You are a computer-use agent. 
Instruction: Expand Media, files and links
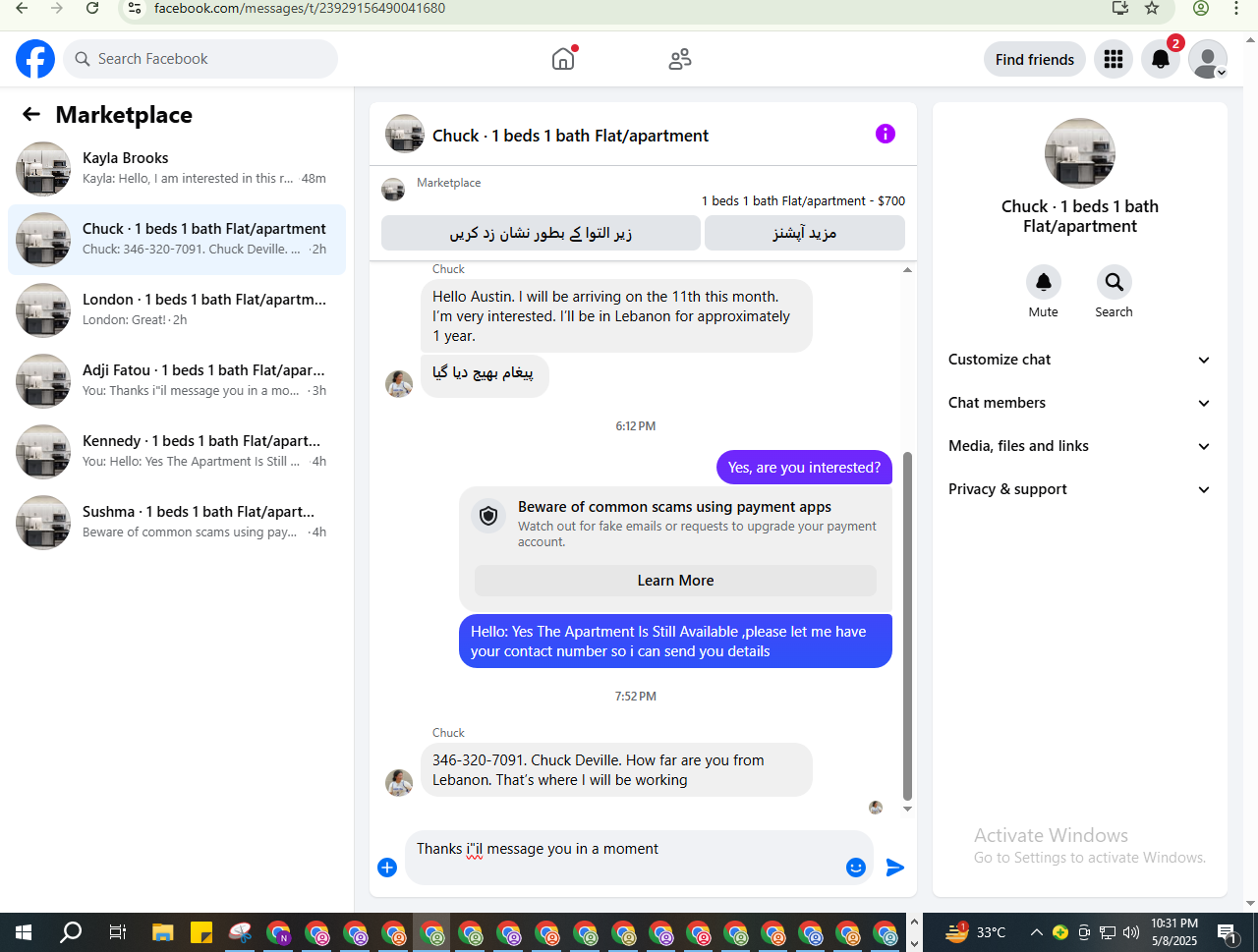coord(1080,446)
